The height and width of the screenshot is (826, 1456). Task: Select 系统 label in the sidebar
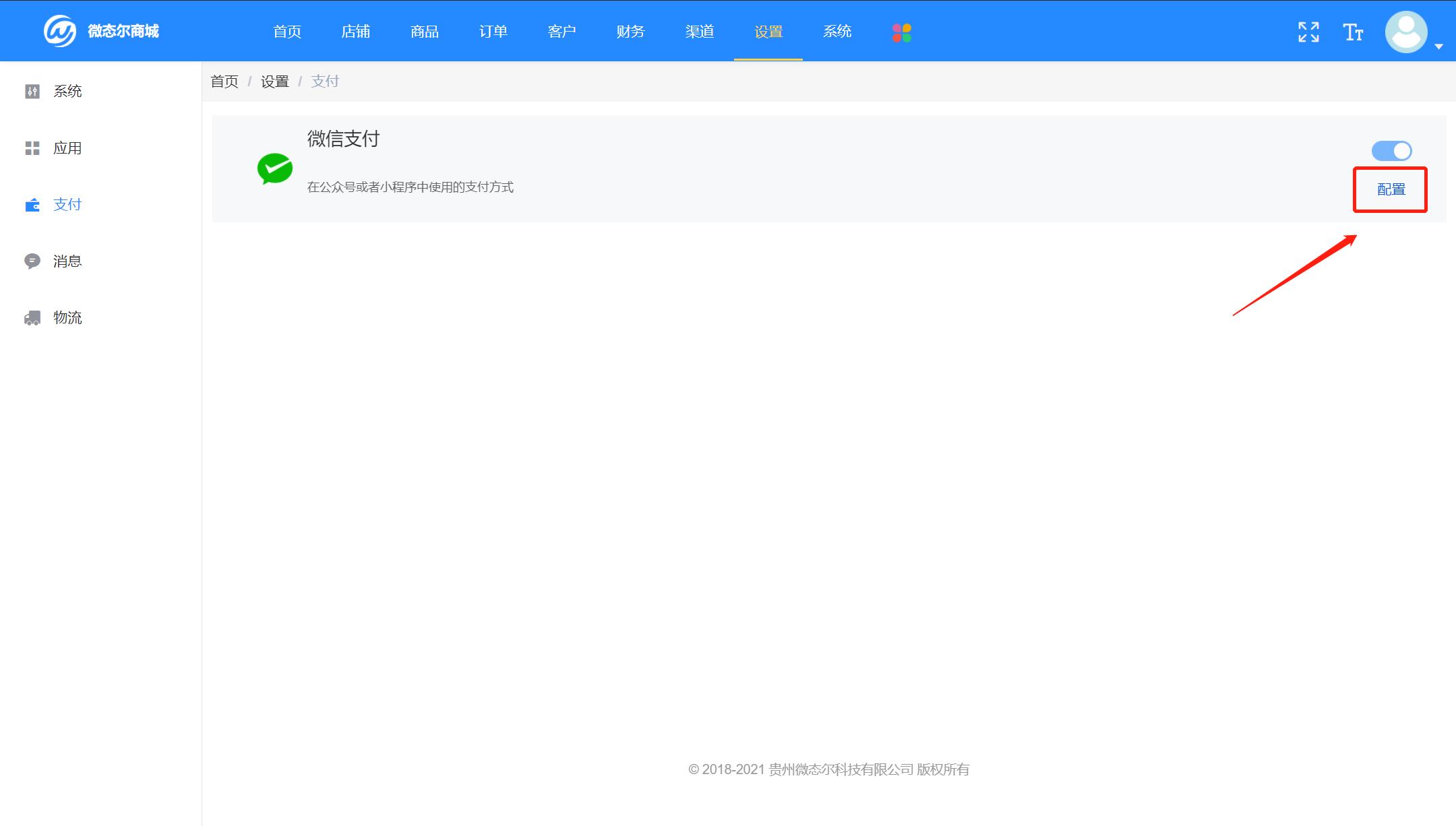point(67,91)
